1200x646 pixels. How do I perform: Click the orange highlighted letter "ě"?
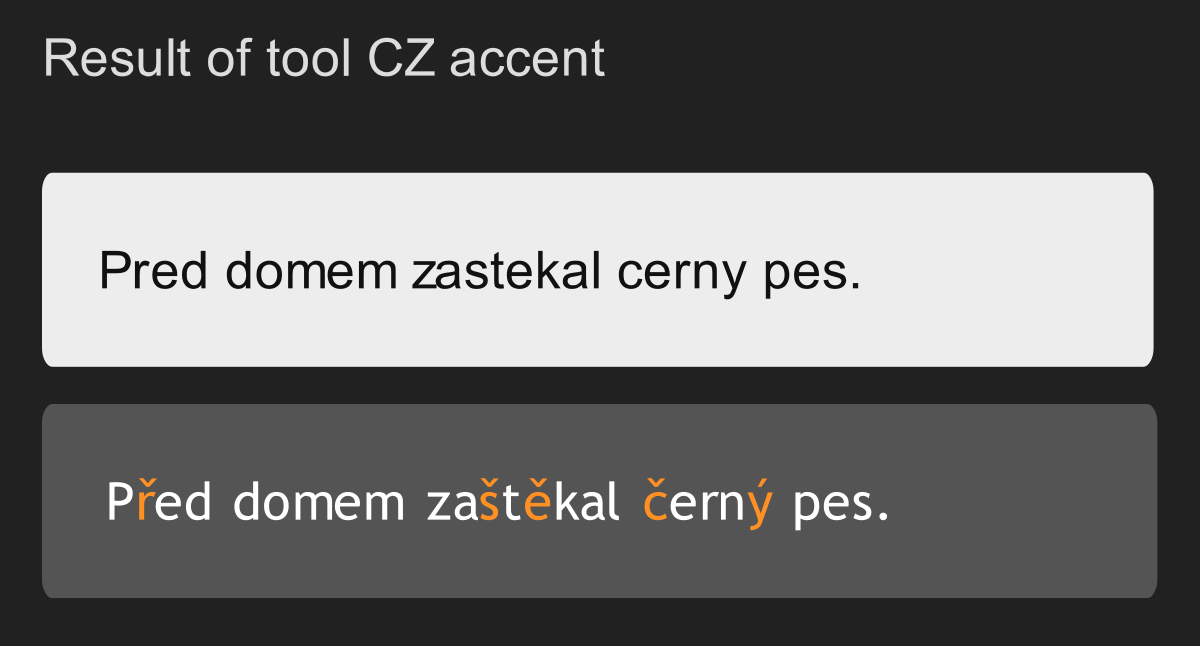[x=537, y=502]
